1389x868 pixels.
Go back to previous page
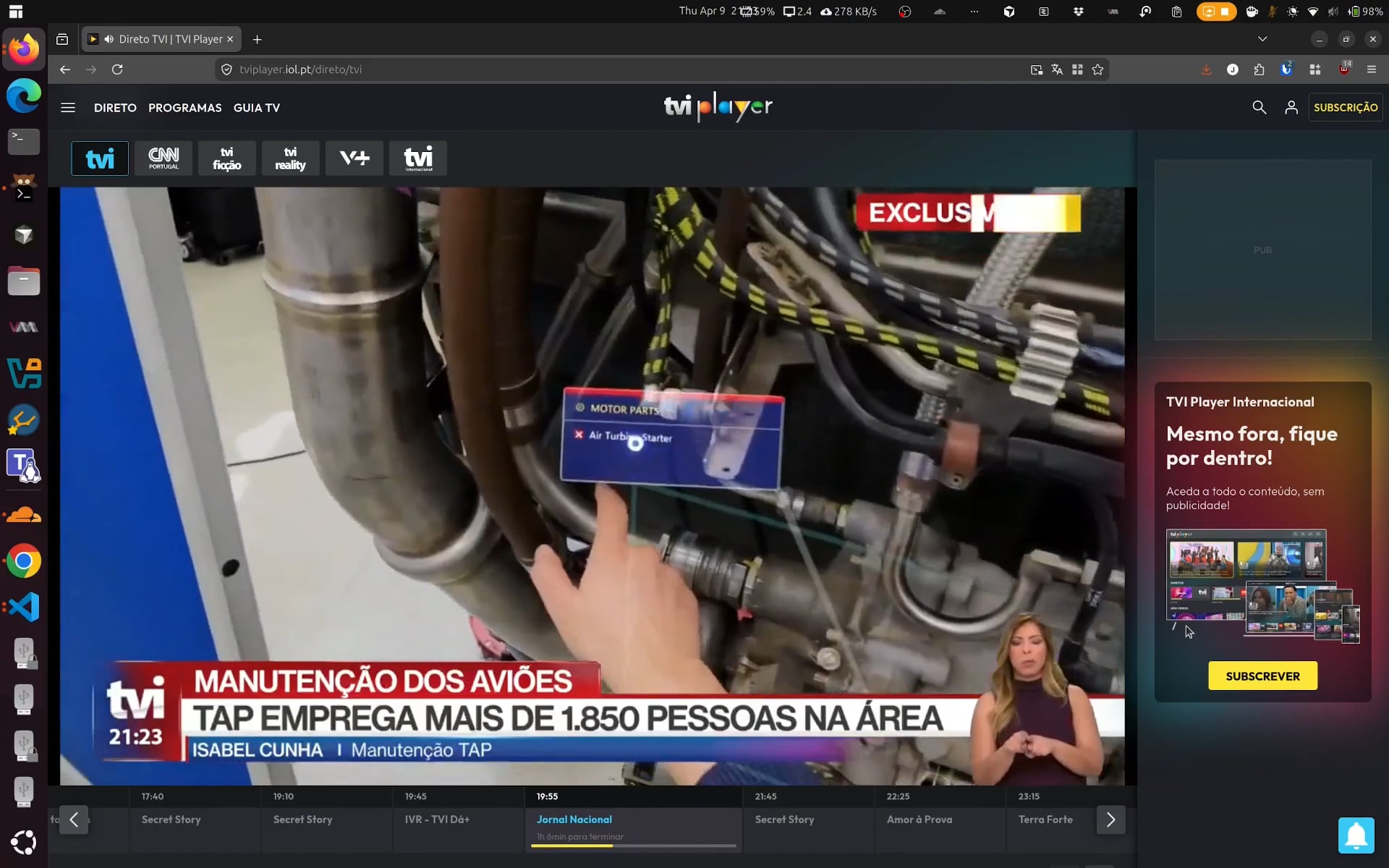point(65,69)
